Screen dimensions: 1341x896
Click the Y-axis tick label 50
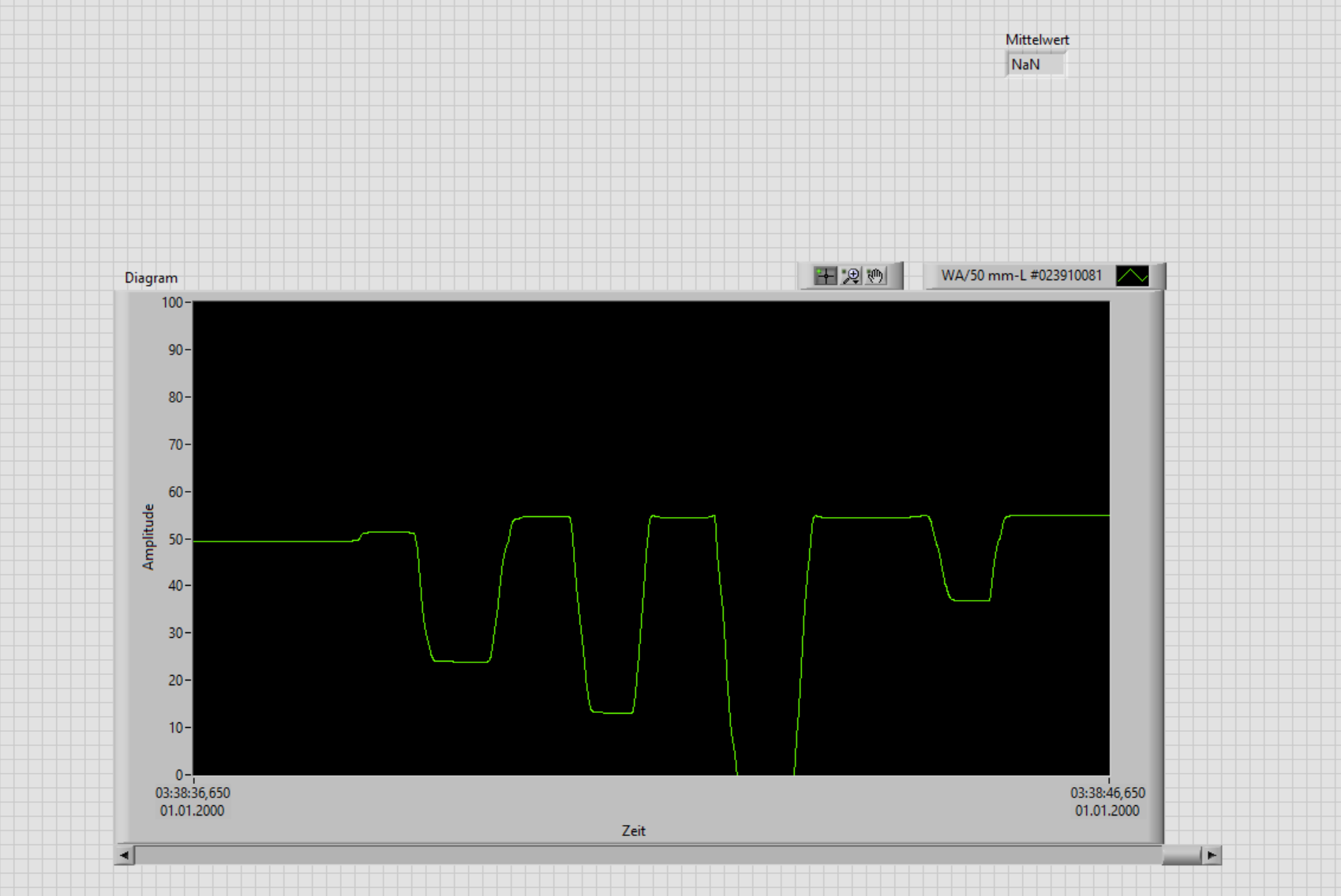coord(175,539)
